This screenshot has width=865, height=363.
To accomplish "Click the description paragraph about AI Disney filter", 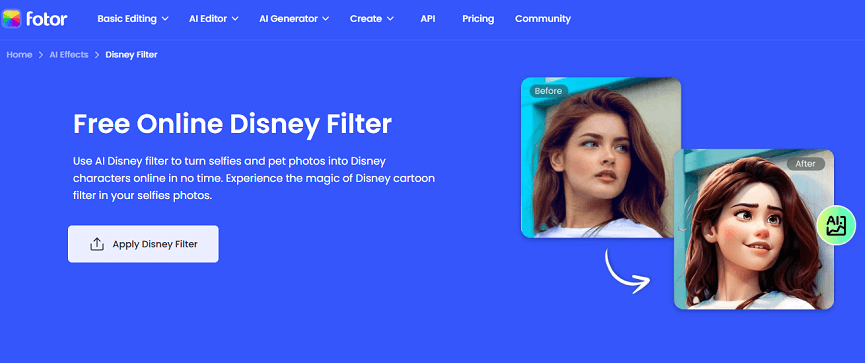I will (x=254, y=179).
